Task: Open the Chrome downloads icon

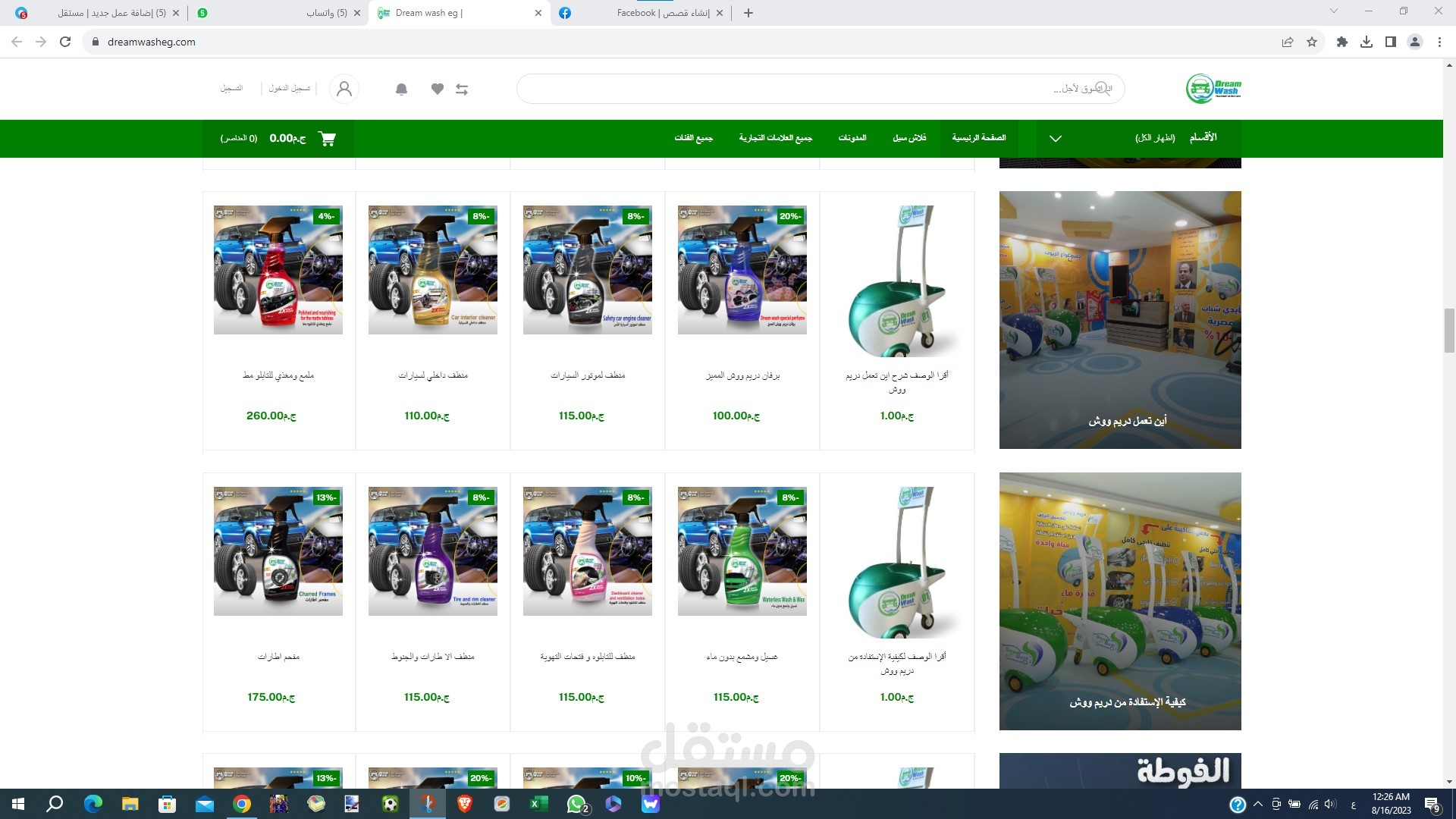Action: 1367,42
